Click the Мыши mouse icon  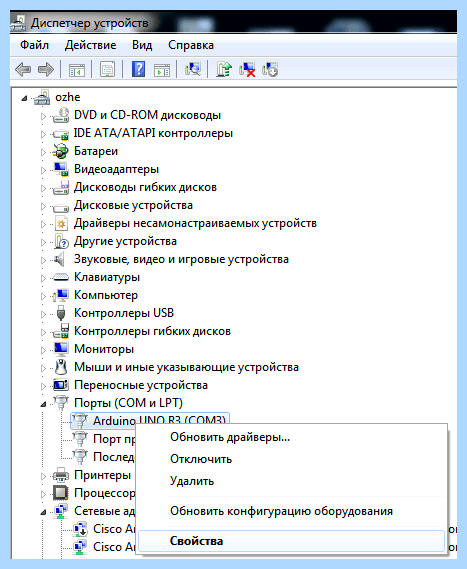(61, 367)
